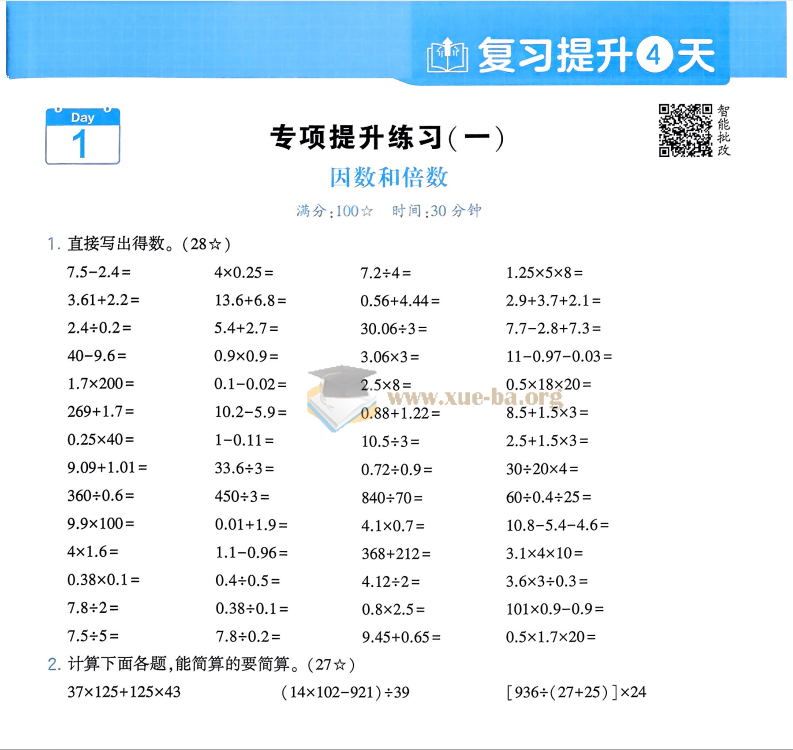Image resolution: width=793 pixels, height=750 pixels.
Task: Click the problem 0.56+4.44=
Action: point(400,301)
